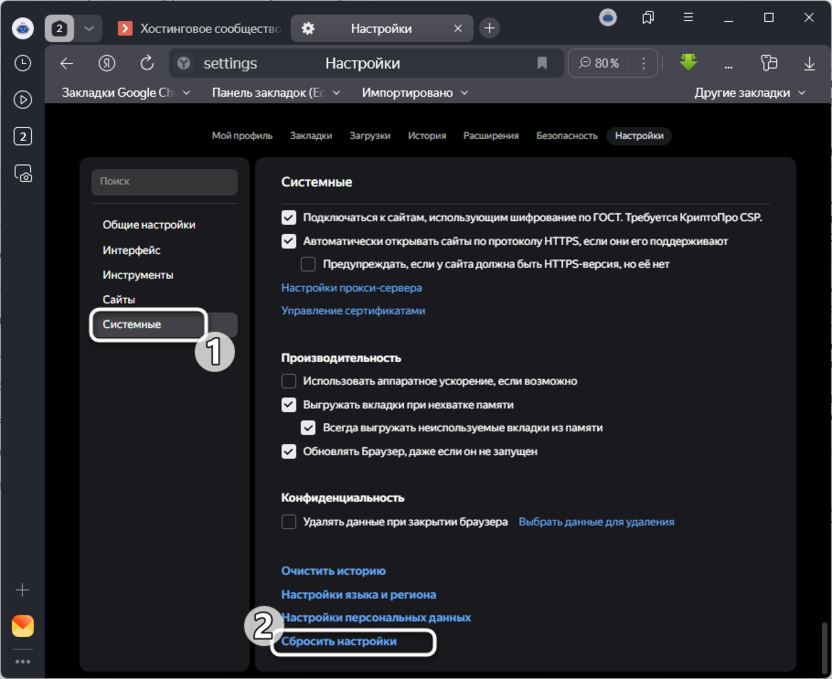Open the Расширения tab
Image resolution: width=832 pixels, height=679 pixels.
491,136
